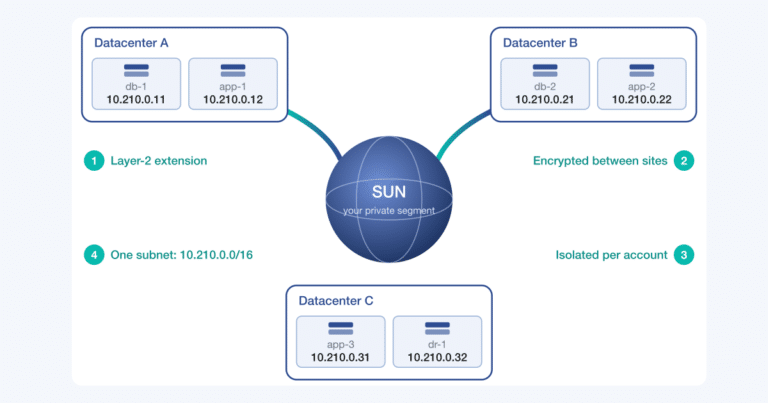Click the IP address 10.210.0.21

545,100
